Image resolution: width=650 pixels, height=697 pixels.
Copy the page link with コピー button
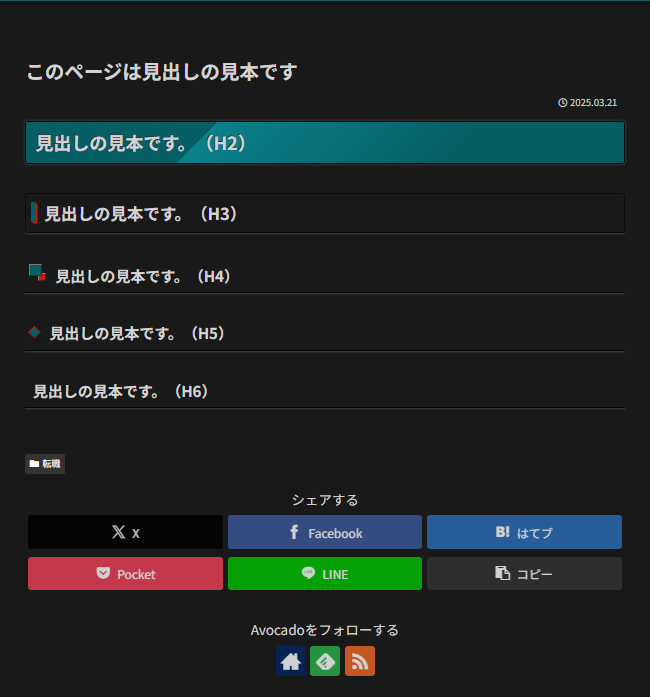coord(524,574)
